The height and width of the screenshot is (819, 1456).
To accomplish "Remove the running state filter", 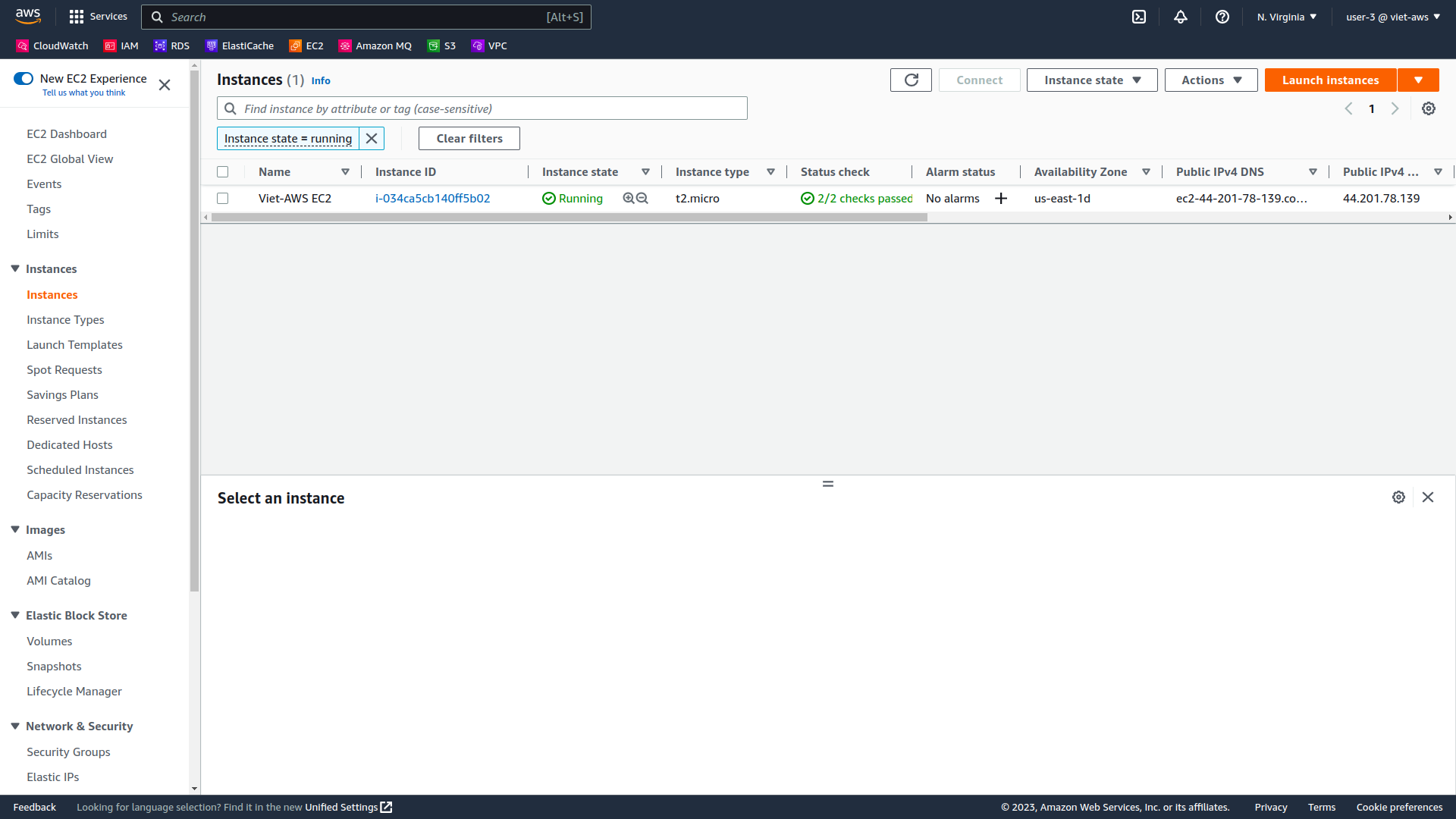I will (372, 138).
